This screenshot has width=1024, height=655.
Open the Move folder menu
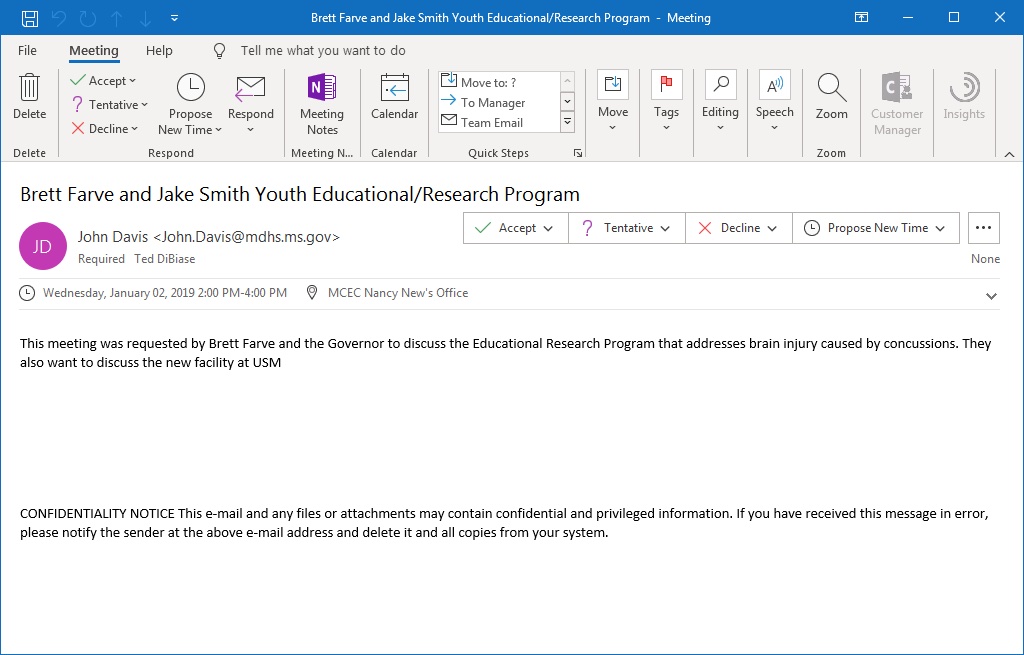[613, 102]
